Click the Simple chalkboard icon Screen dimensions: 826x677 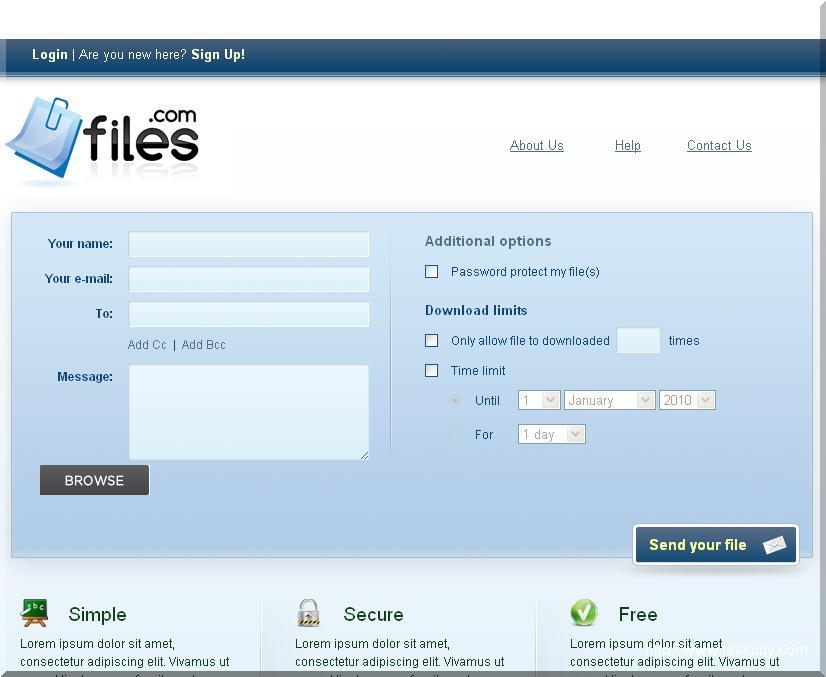tap(35, 613)
